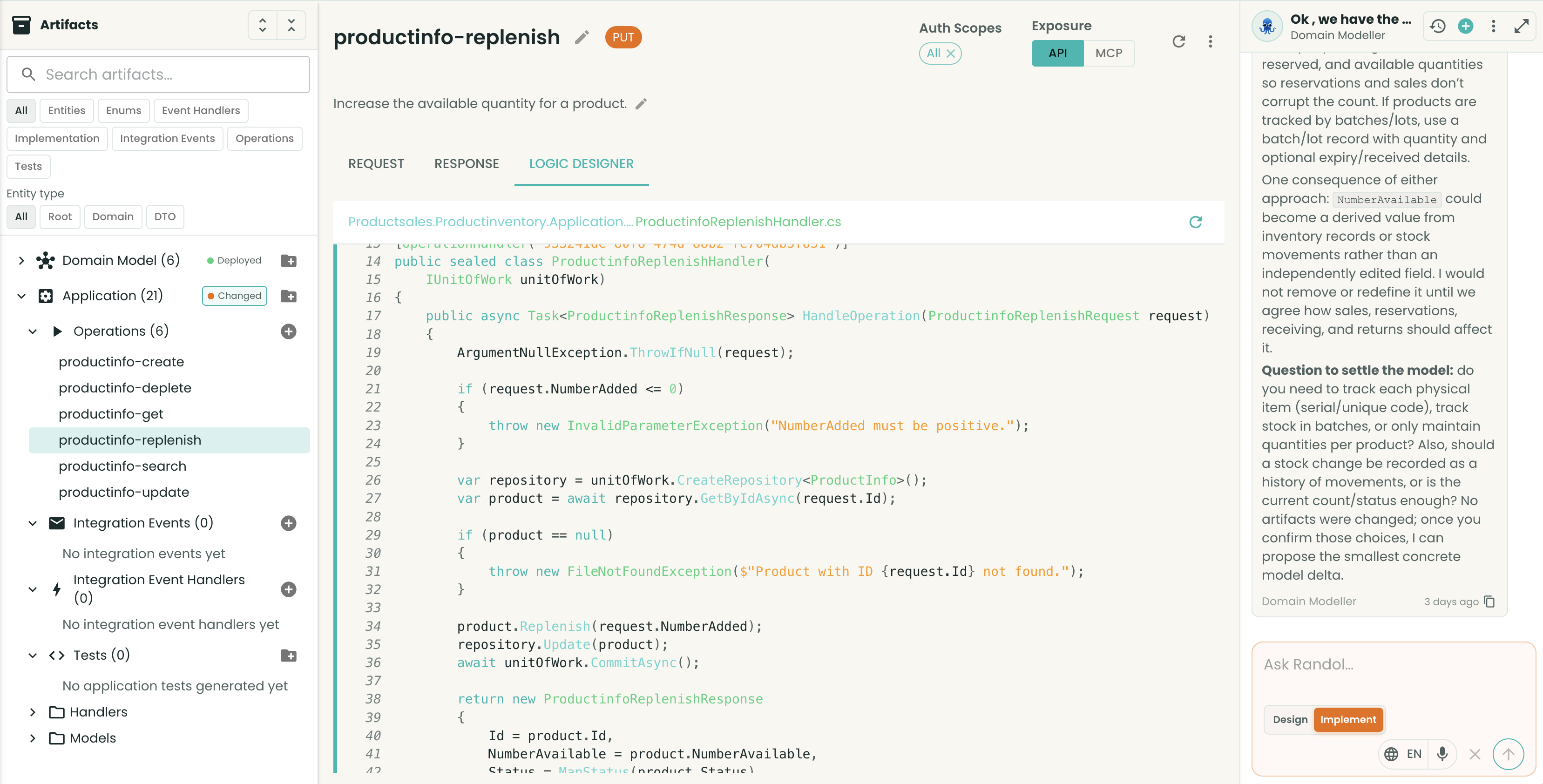Switch exposure to MCP

1109,53
